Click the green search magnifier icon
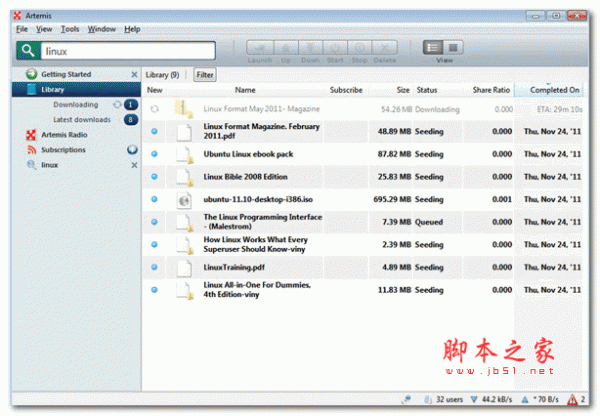The width and height of the screenshot is (600, 416). (x=28, y=51)
